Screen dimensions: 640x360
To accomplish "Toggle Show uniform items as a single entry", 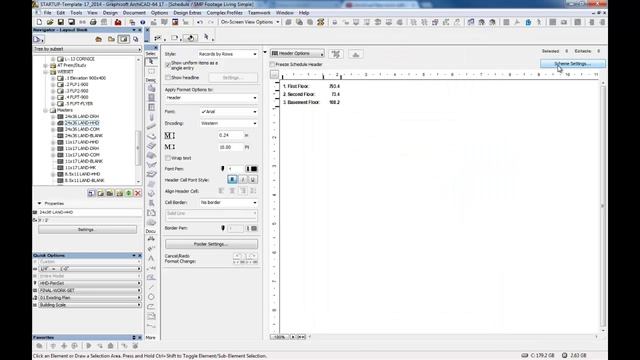I will (168, 64).
